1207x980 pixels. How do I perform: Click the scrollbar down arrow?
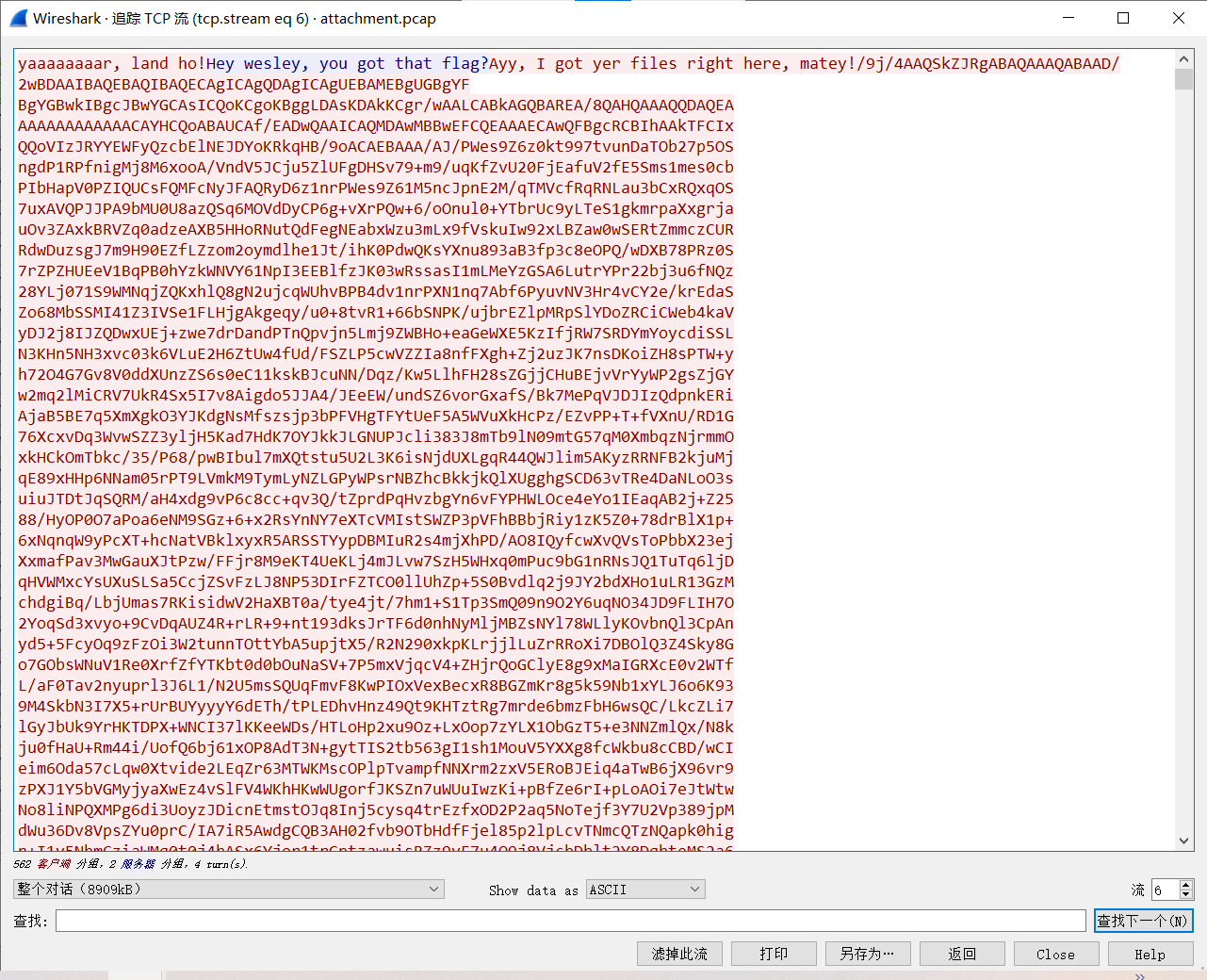coord(1184,841)
